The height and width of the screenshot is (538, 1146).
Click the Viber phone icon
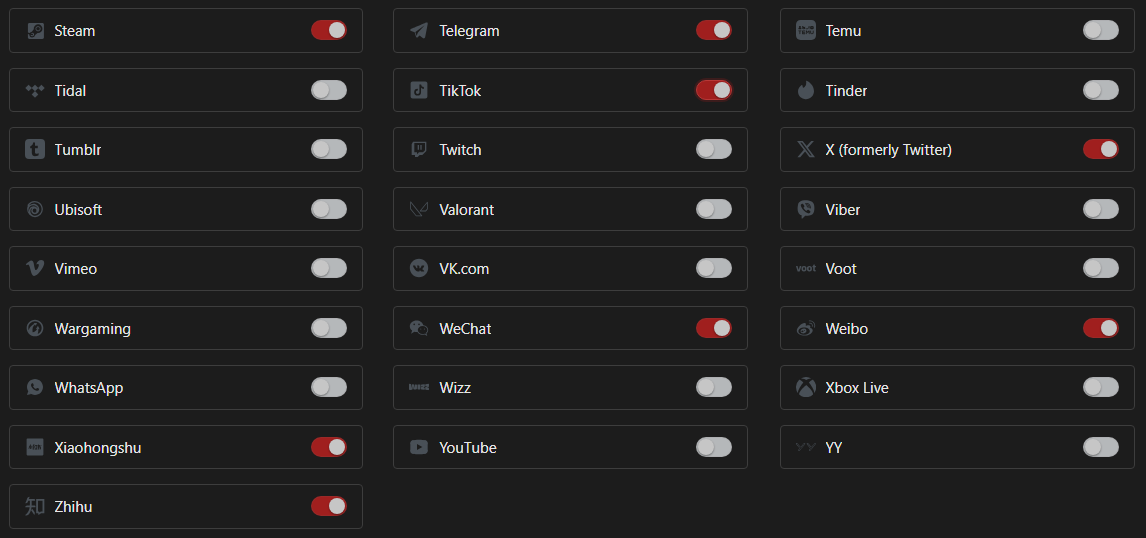click(x=806, y=210)
